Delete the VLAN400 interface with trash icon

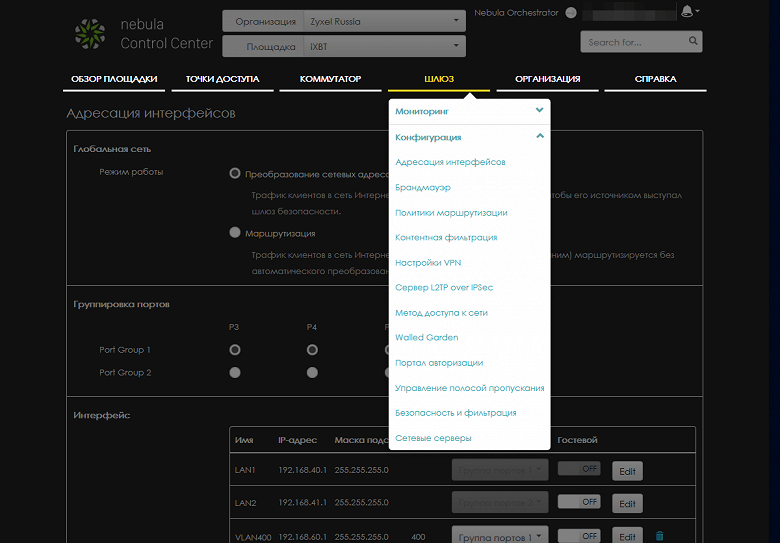click(660, 536)
